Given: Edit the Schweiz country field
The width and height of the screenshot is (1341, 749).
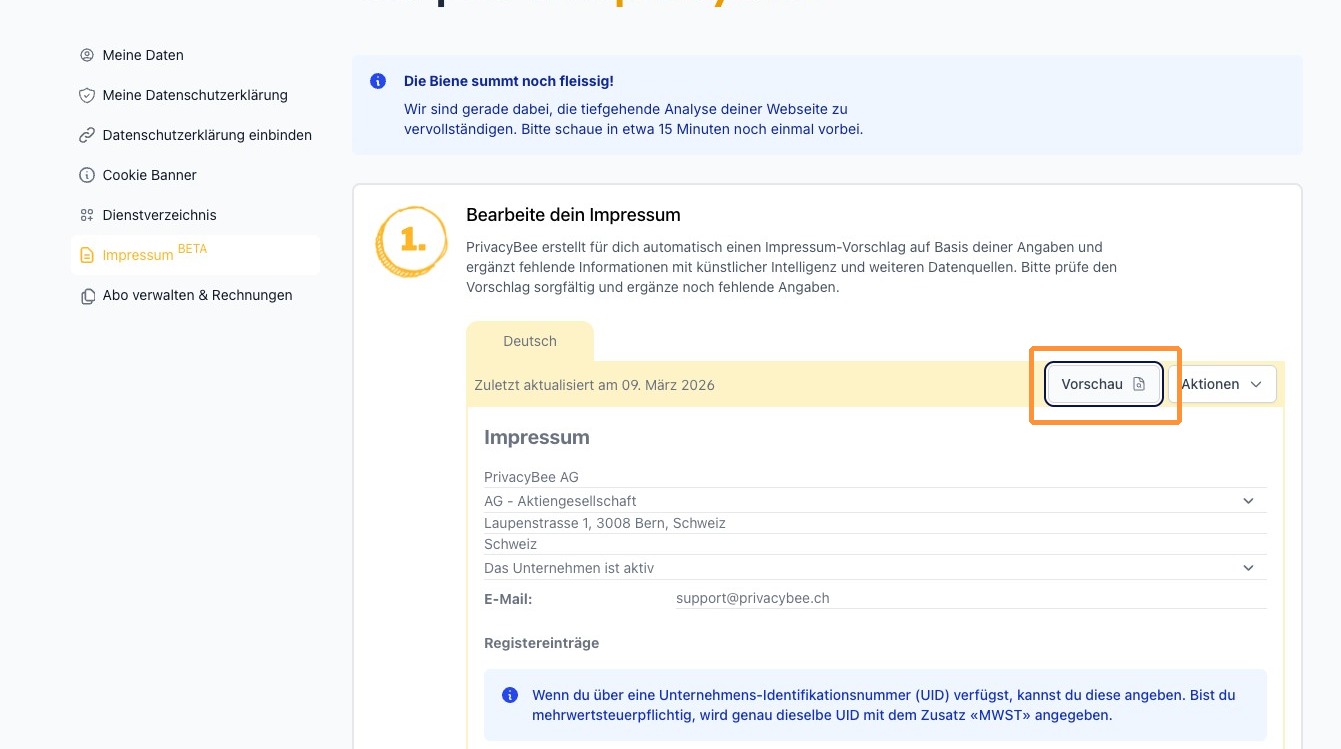Looking at the screenshot, I should pos(875,545).
